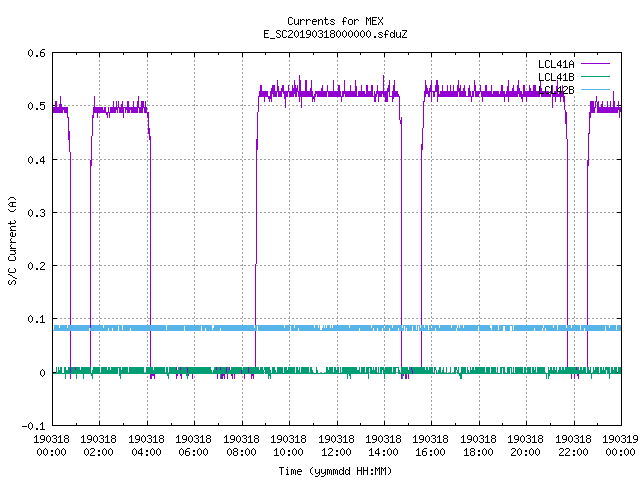Viewport: 640px width, 480px height.
Task: Click the green LCL41B legend line sample
Action: coord(595,76)
